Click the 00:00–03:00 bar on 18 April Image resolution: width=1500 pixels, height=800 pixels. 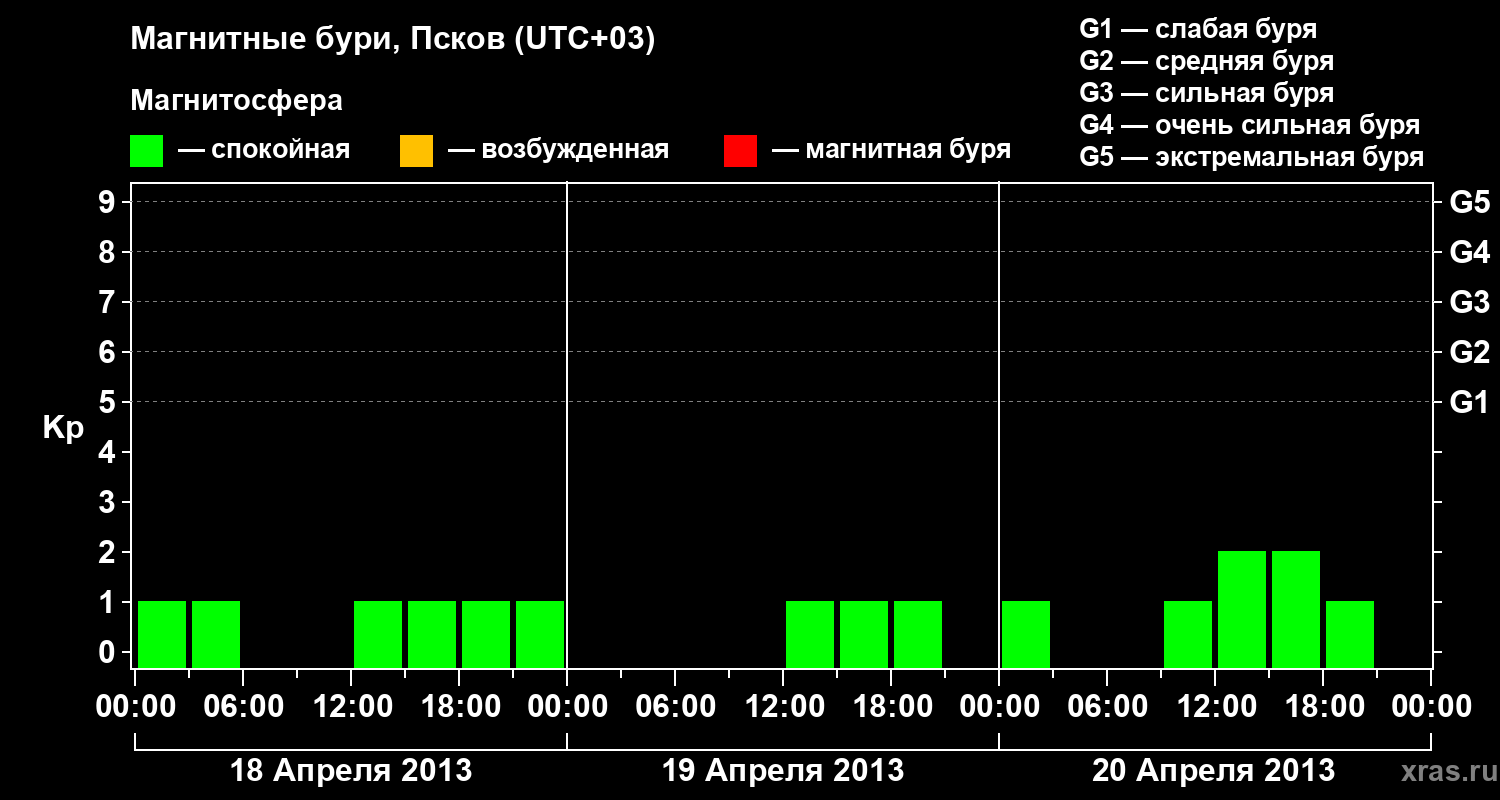click(x=162, y=634)
